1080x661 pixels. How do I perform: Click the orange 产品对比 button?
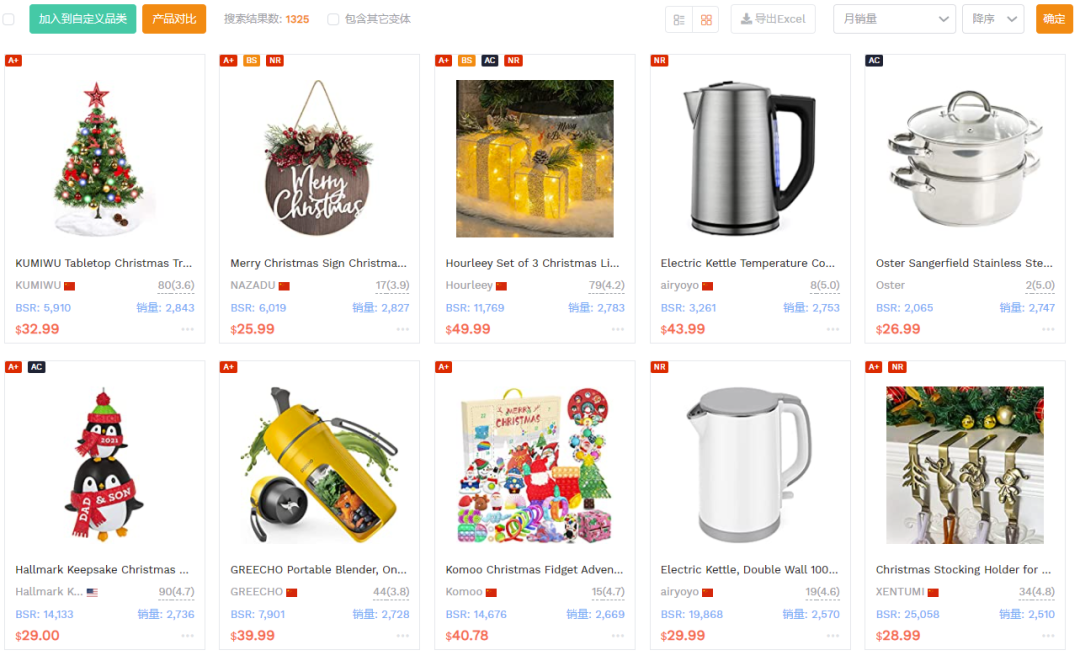pos(174,19)
